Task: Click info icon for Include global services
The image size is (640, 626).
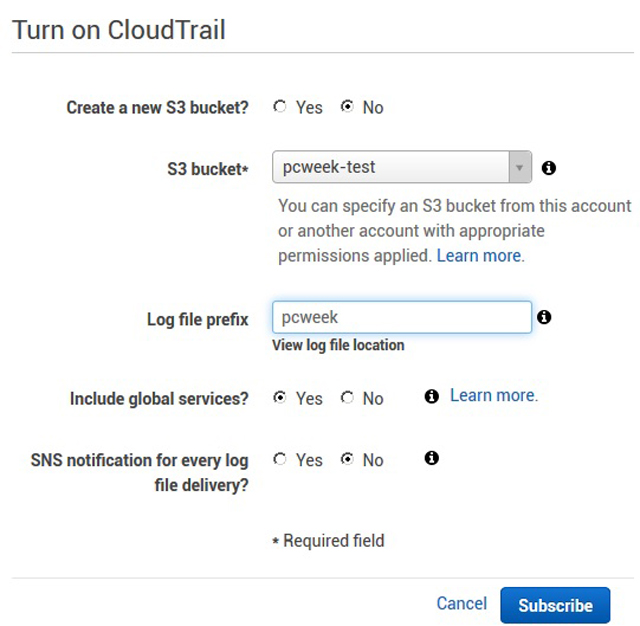Action: [x=432, y=396]
